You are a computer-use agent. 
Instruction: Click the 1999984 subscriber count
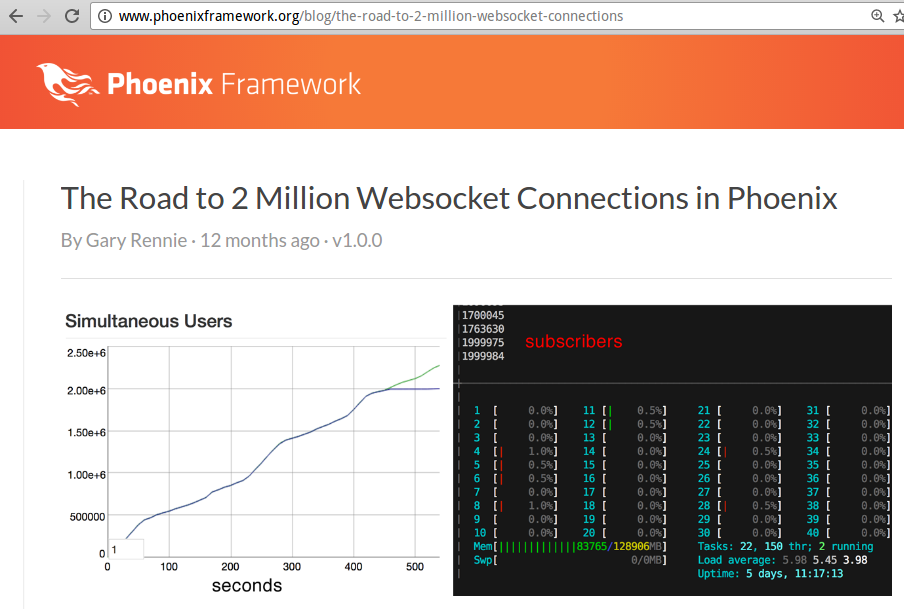(483, 356)
